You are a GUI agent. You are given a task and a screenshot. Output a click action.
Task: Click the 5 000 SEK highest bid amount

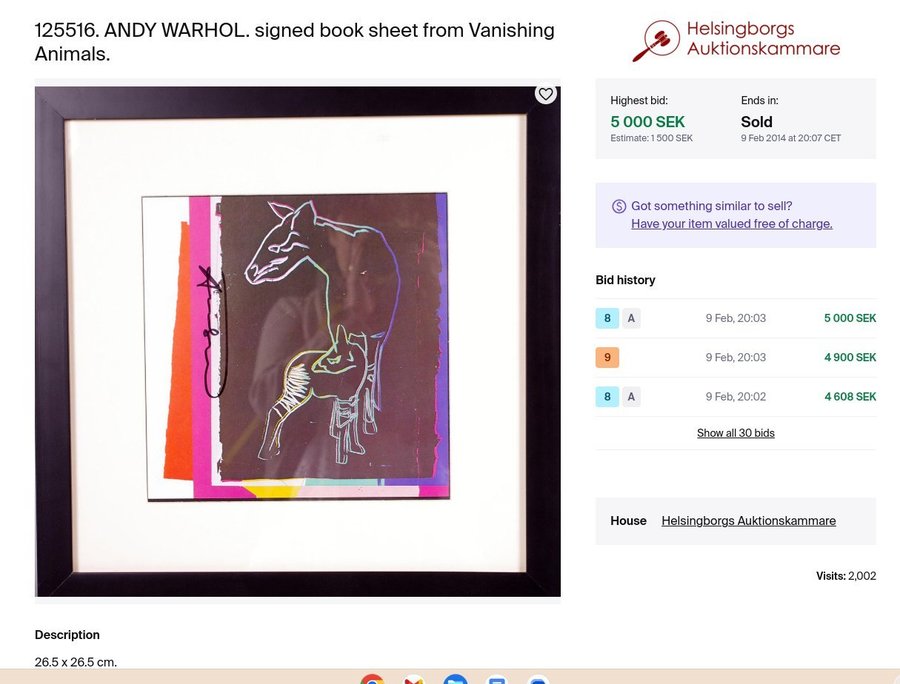[x=647, y=122]
